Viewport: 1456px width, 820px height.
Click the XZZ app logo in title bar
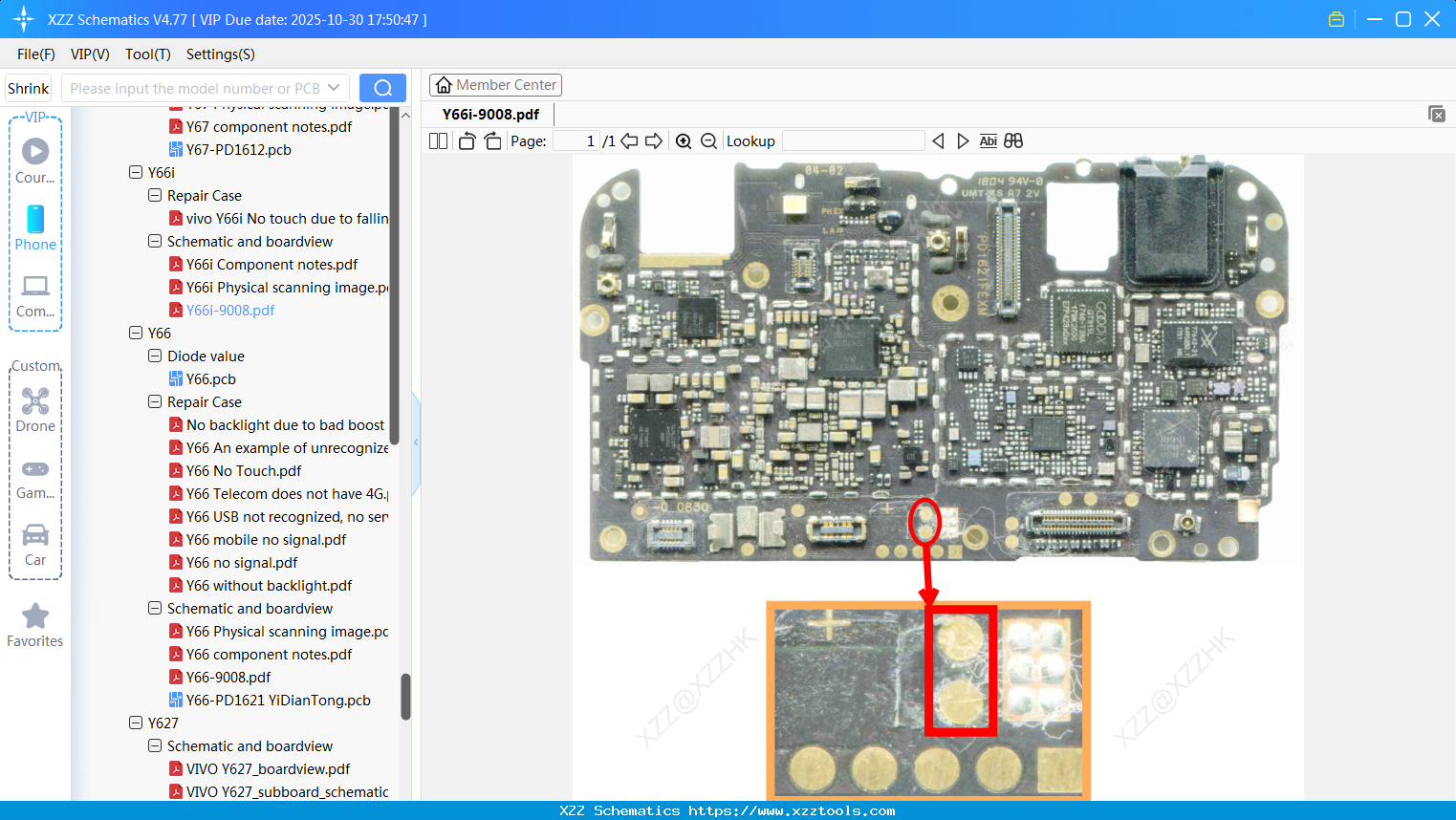pos(23,19)
